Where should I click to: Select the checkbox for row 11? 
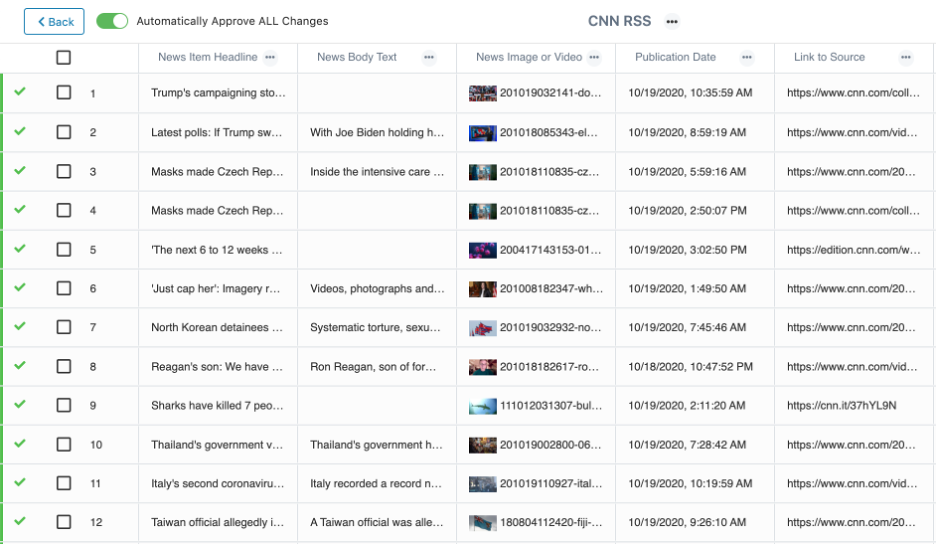[x=63, y=483]
